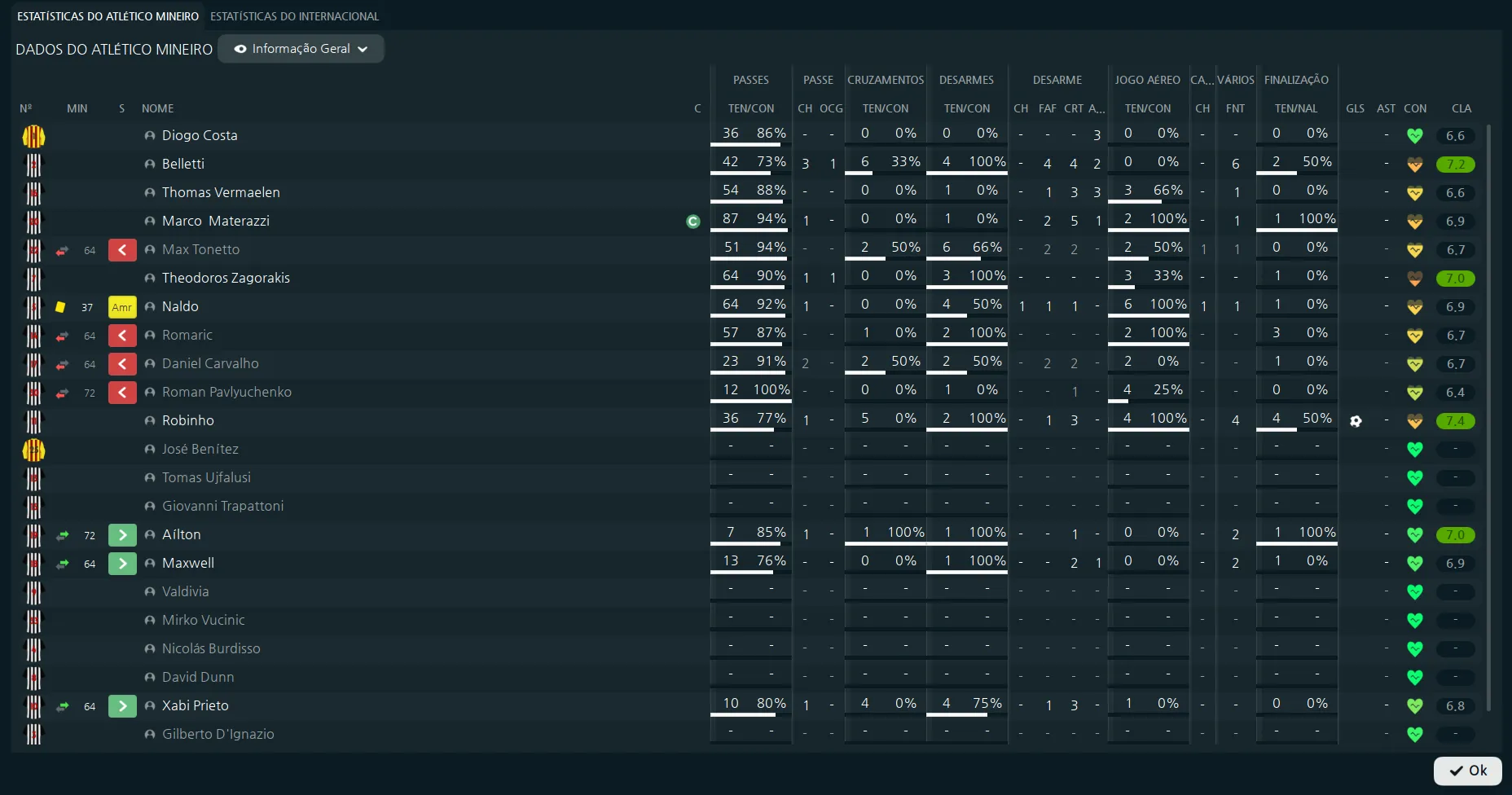Click Roman Pavlyuchenko's 6,4 rating badge
This screenshot has width=1512, height=795.
[x=1455, y=393]
